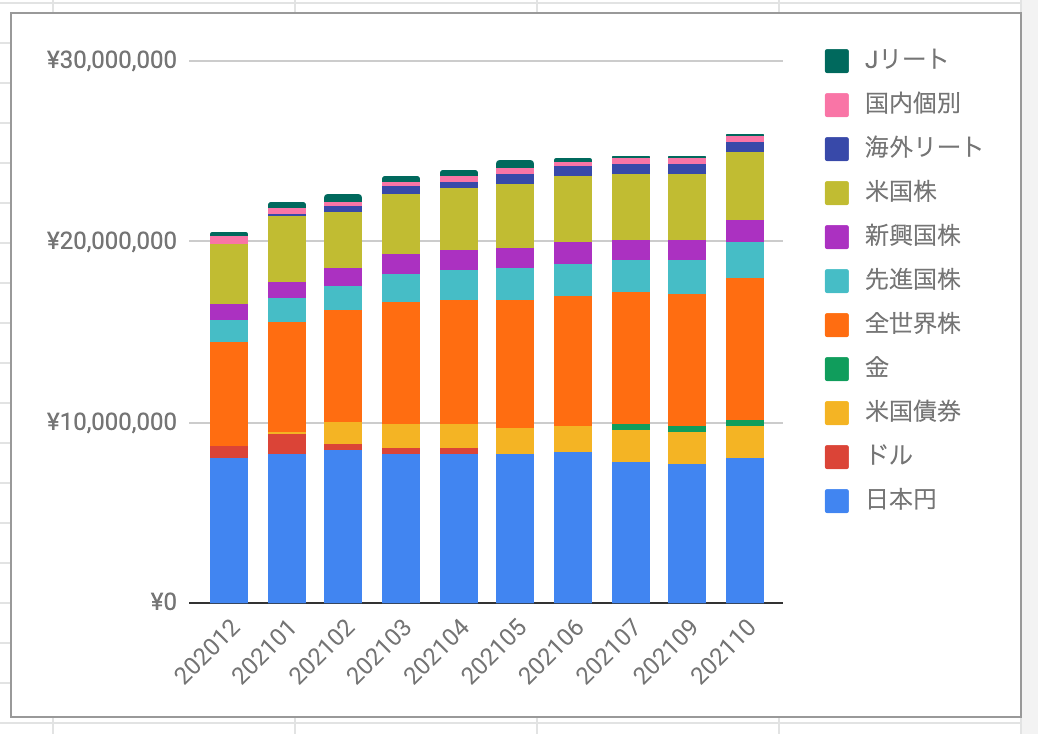Click the ¥30,000,000 axis label

(112, 61)
